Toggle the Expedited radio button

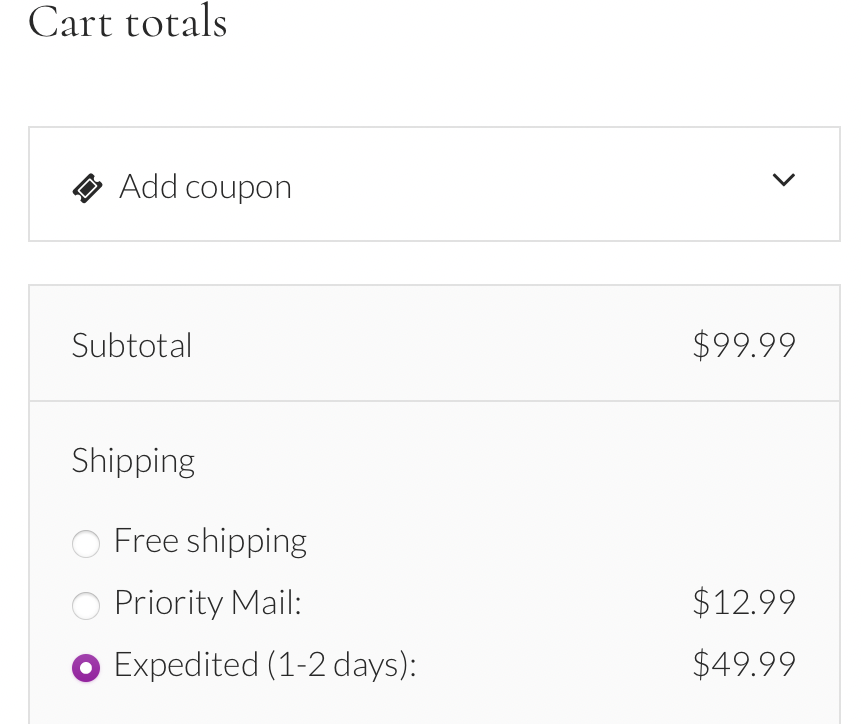[86, 667]
